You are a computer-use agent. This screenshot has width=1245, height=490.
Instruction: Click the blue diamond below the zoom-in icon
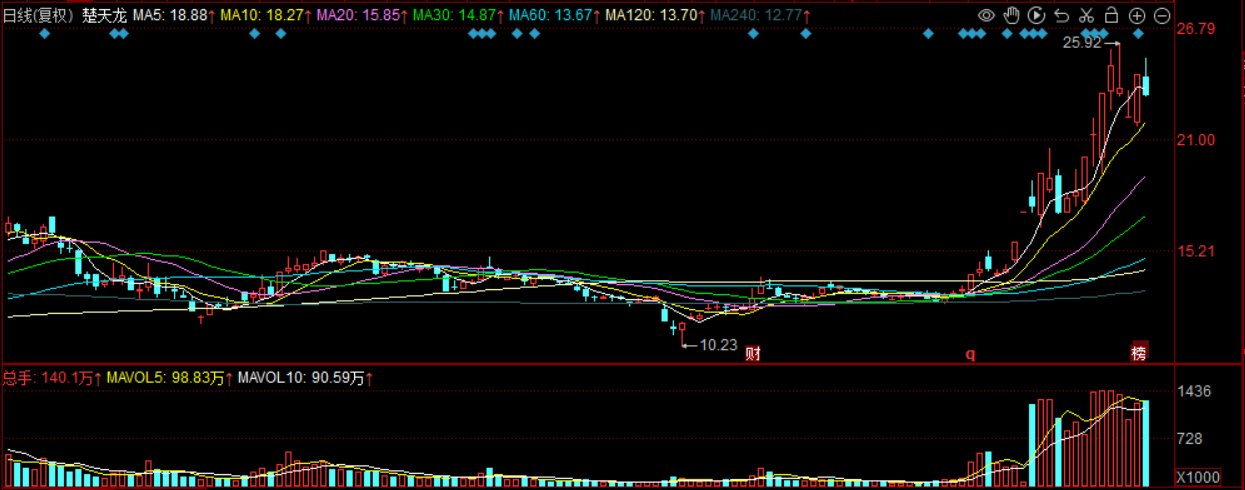click(x=1138, y=34)
